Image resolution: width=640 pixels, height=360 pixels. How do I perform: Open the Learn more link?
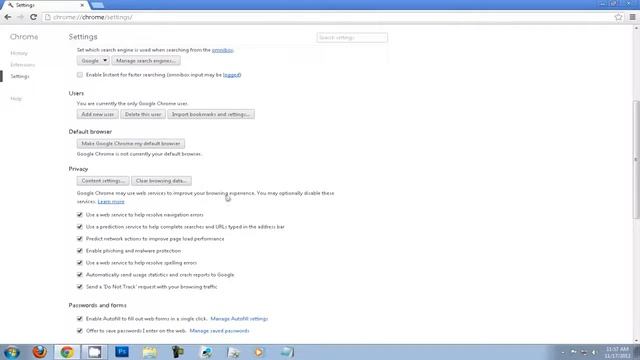(111, 202)
